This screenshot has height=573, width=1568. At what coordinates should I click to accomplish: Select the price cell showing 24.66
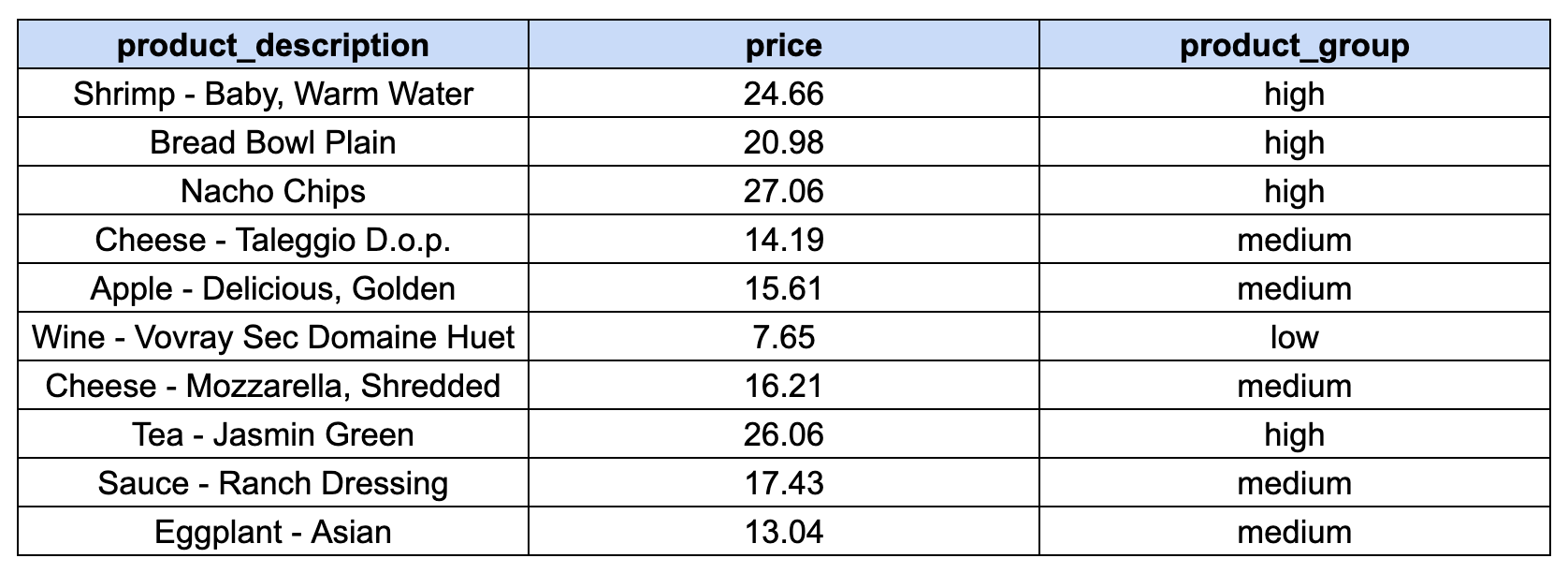784,94
